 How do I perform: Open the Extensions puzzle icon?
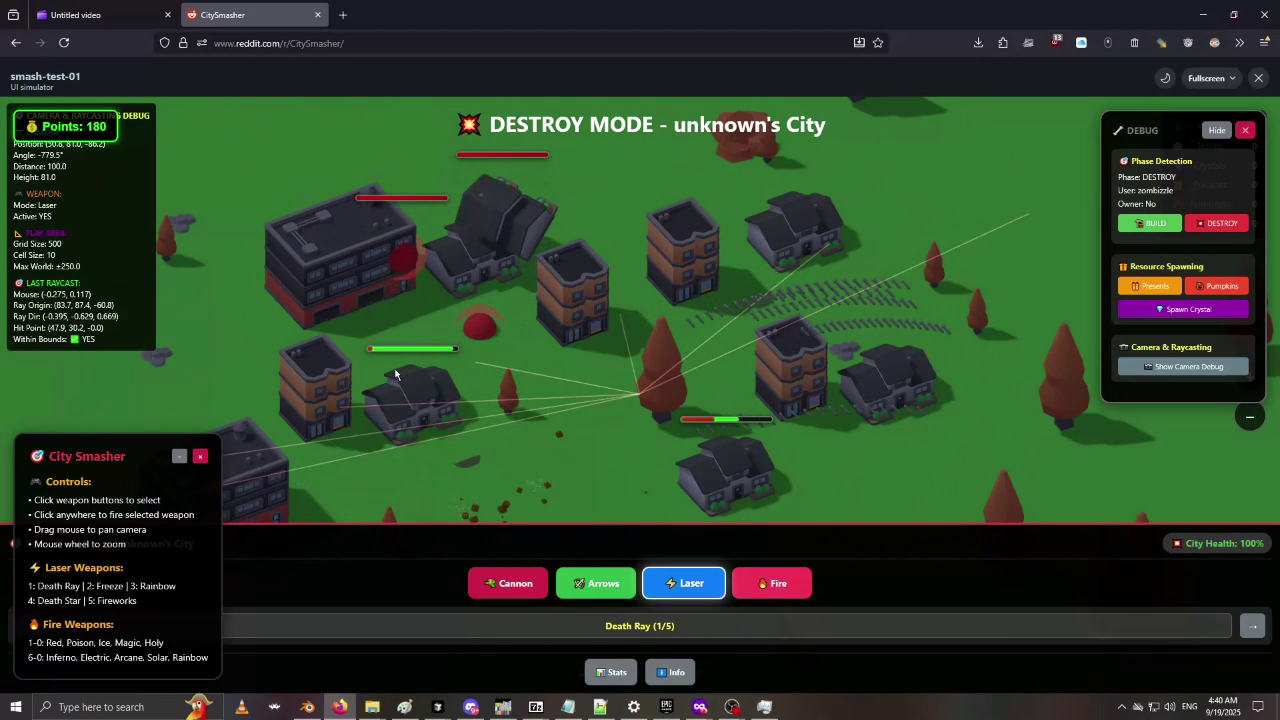pos(1003,43)
